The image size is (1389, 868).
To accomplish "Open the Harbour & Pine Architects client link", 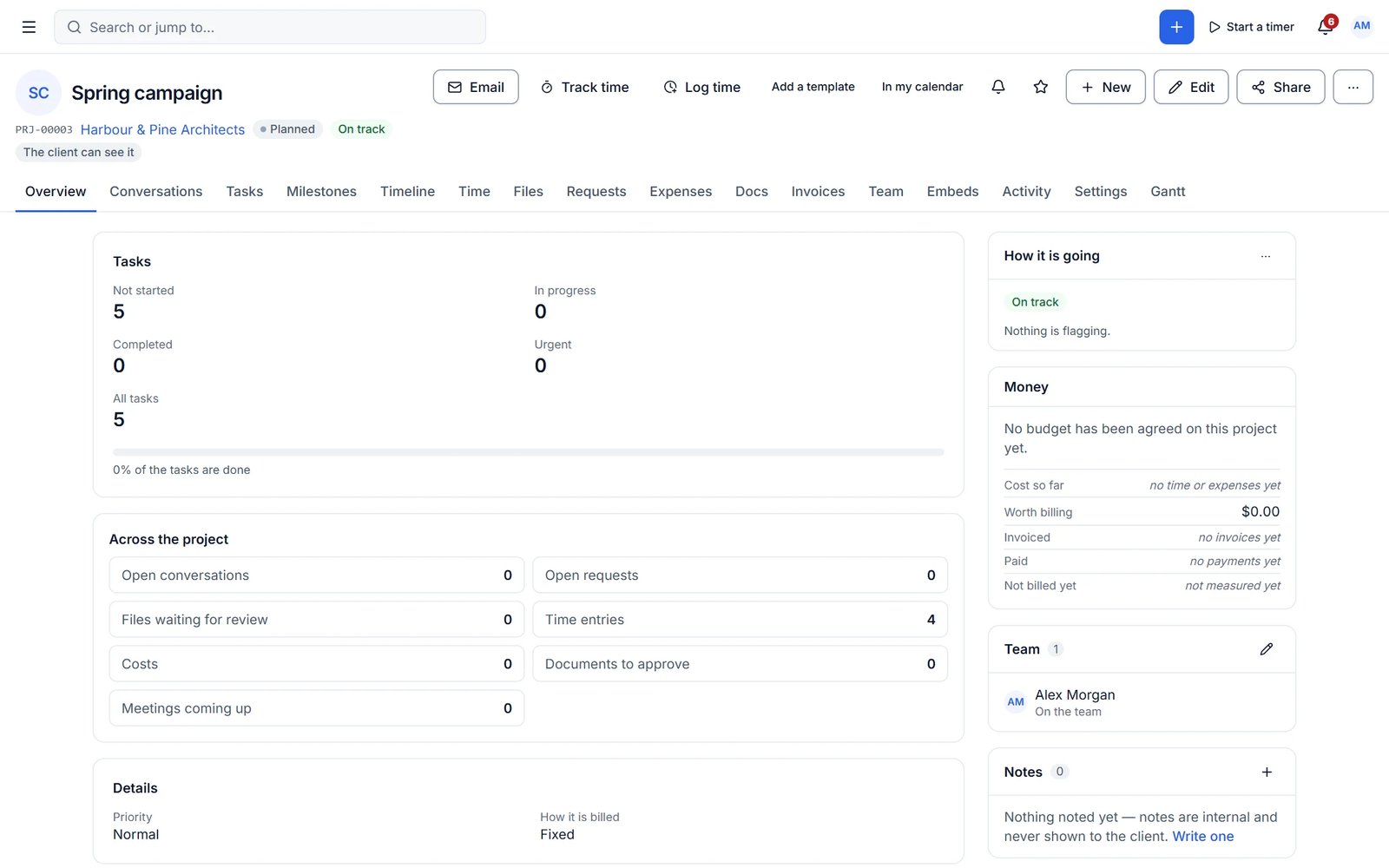I will (163, 129).
